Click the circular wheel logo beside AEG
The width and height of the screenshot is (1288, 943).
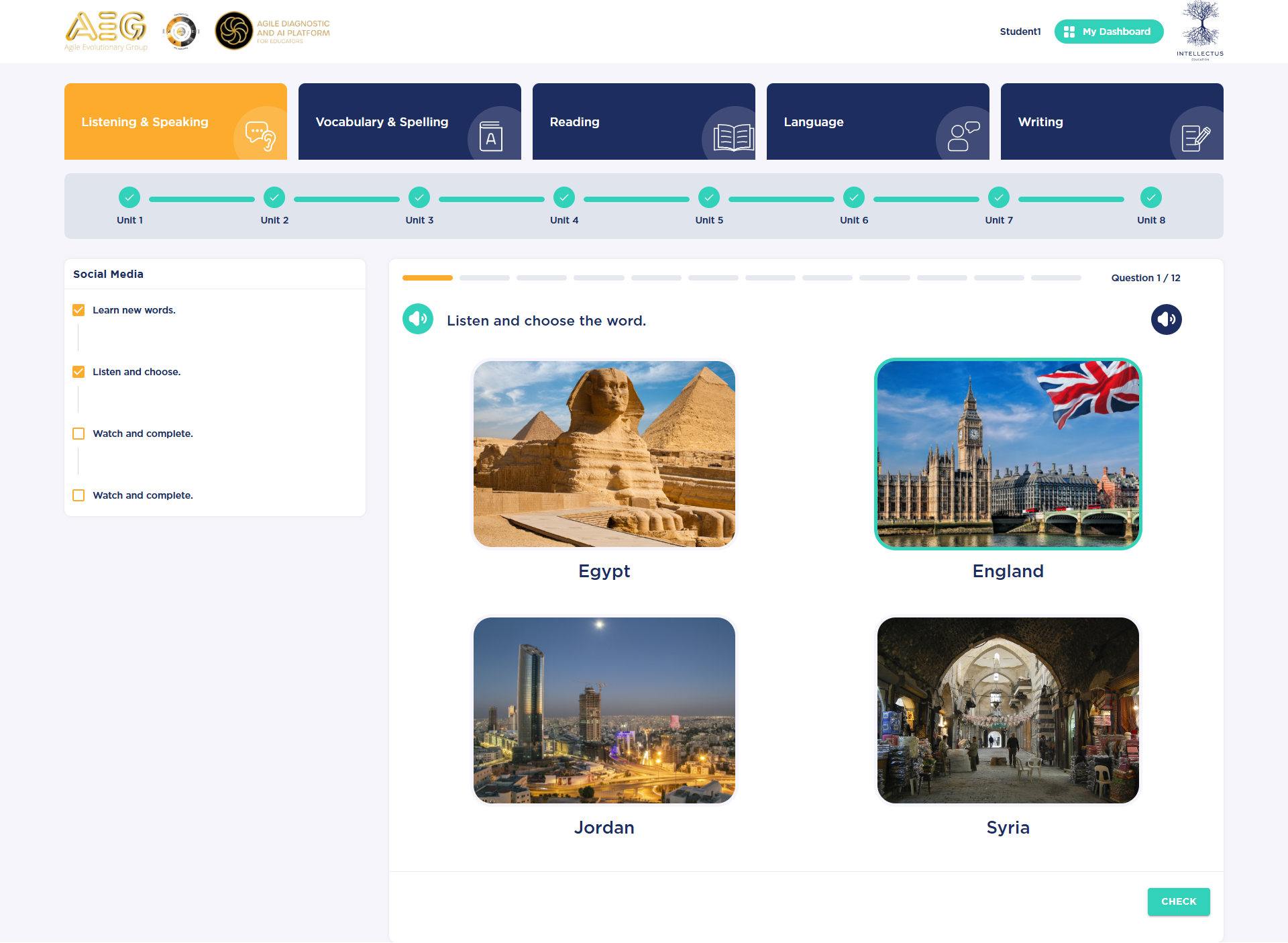(x=180, y=31)
